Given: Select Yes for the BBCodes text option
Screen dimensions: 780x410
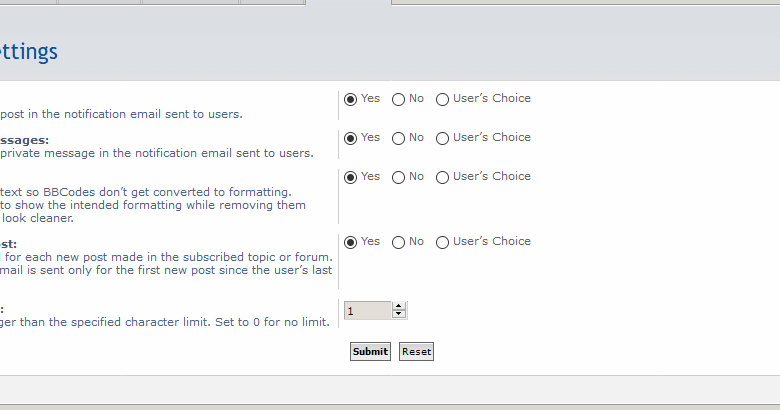Looking at the screenshot, I should [351, 177].
